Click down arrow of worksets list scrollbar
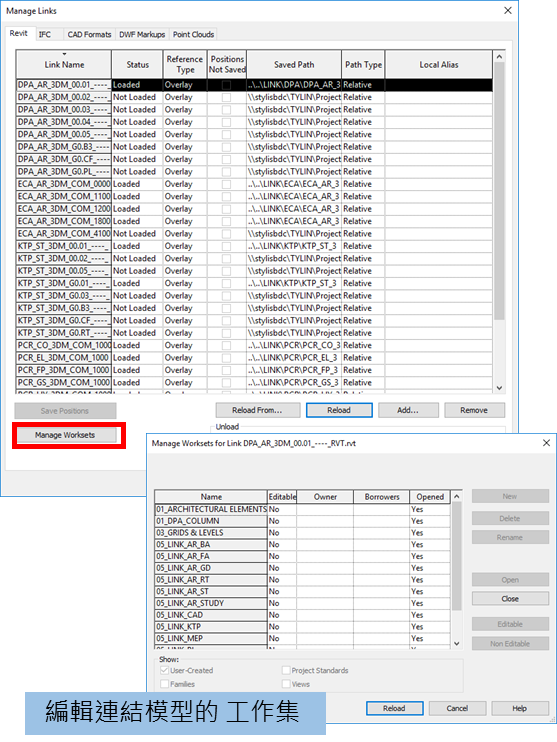557x742 pixels. point(457,644)
